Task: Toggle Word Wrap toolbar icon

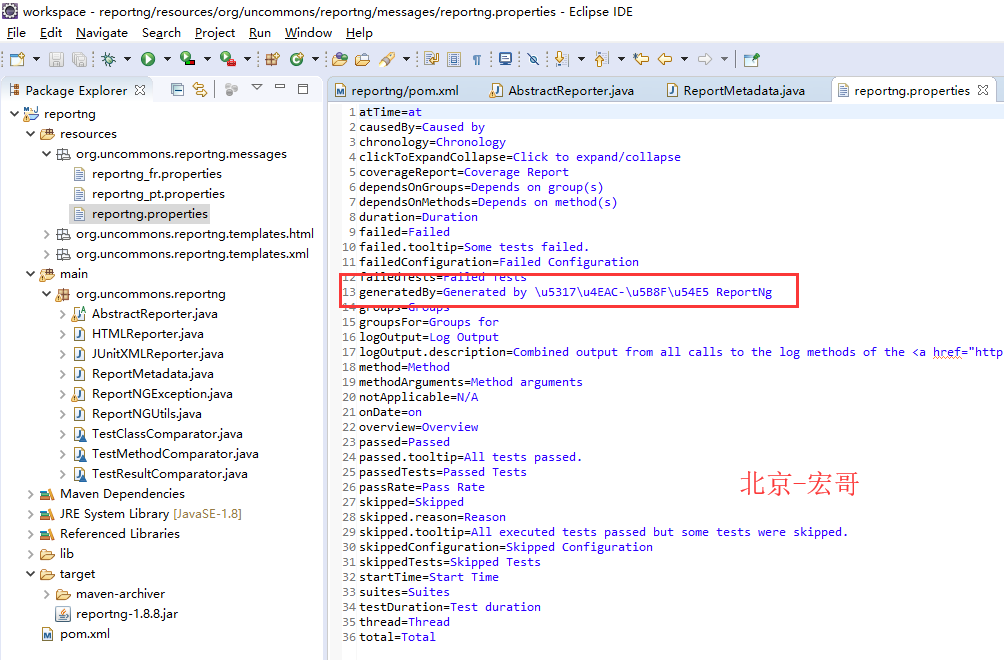Action: coord(432,60)
